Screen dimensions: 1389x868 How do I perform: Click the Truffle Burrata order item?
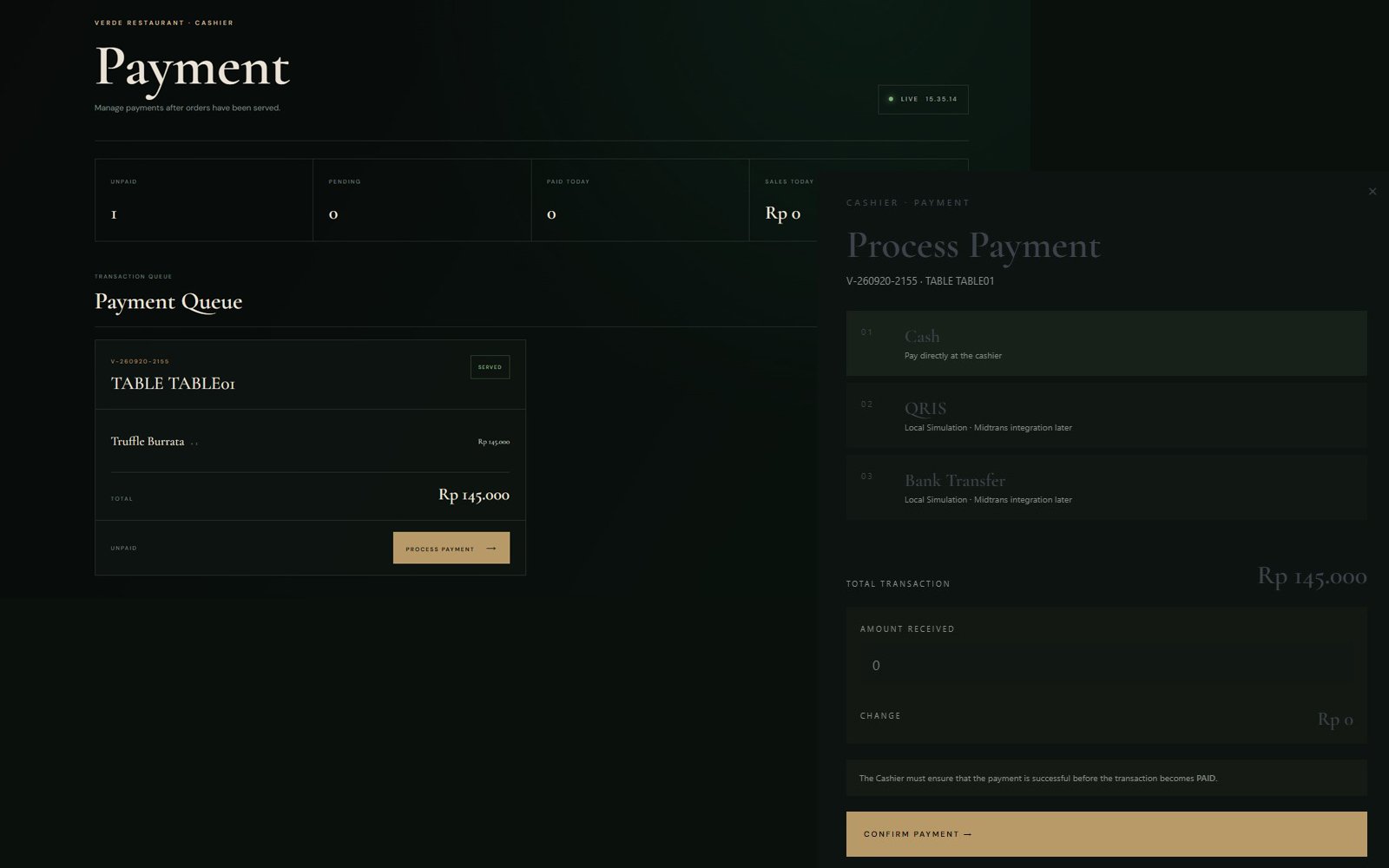pyautogui.click(x=148, y=441)
